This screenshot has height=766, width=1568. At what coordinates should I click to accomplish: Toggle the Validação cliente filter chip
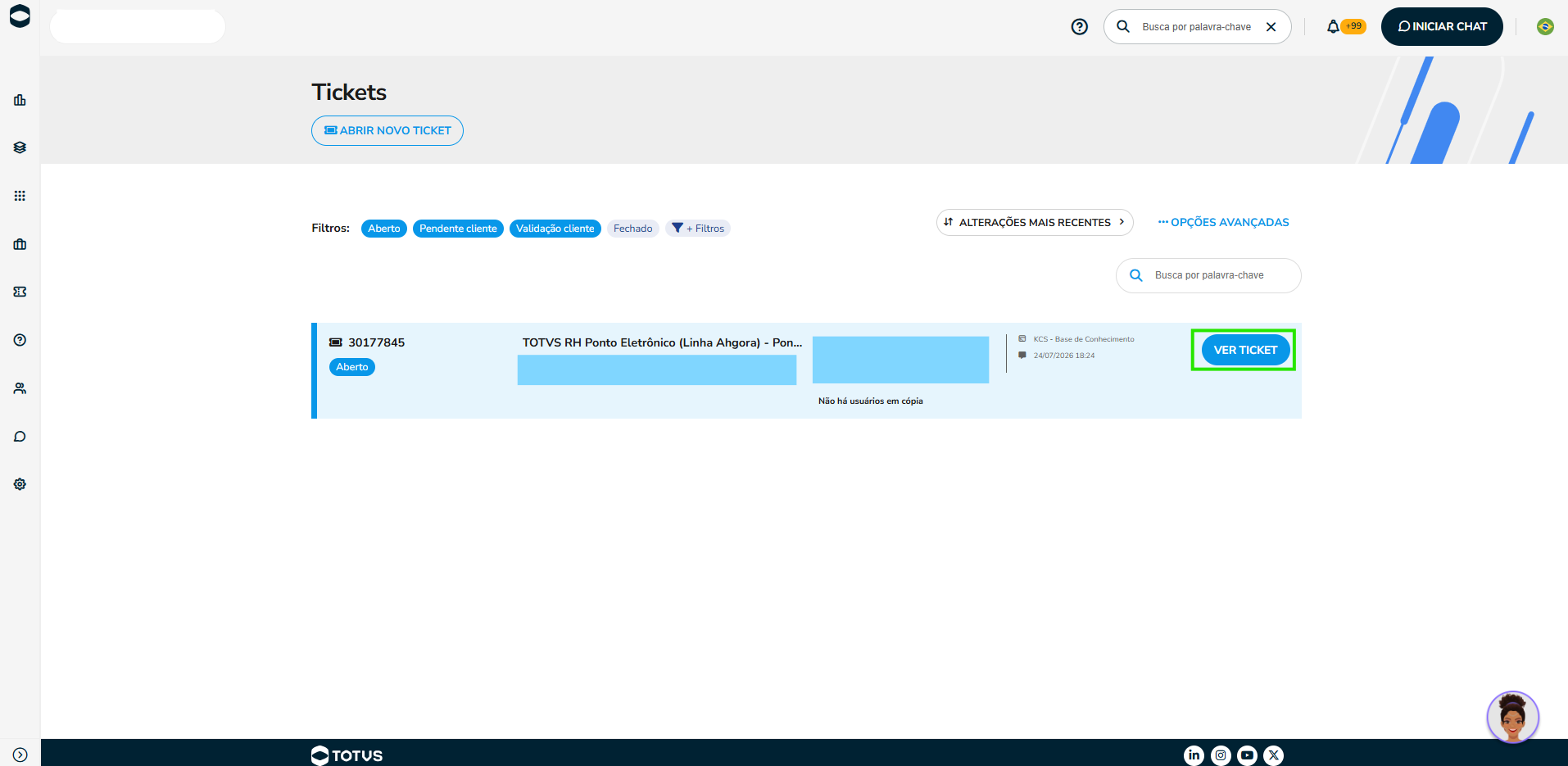pos(555,229)
